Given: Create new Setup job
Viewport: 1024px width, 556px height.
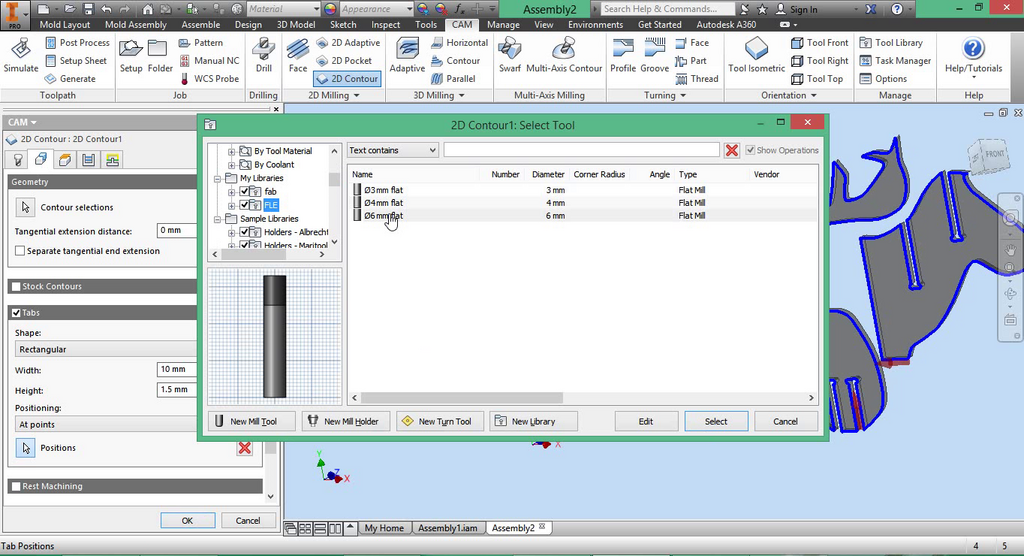Looking at the screenshot, I should [x=131, y=56].
